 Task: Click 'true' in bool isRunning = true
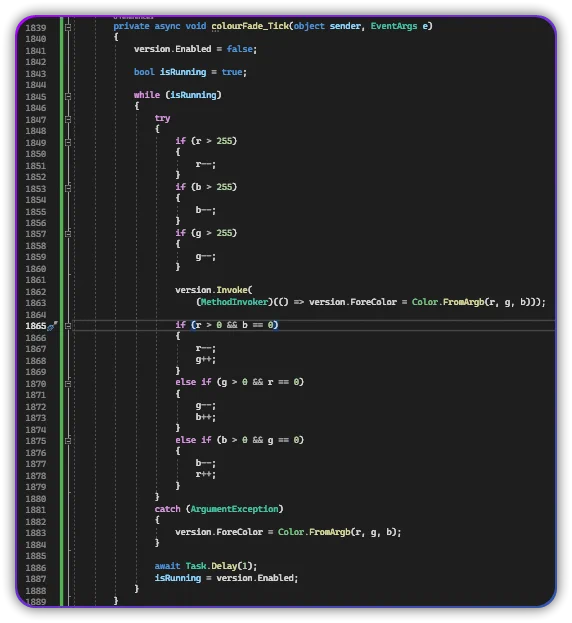232,72
